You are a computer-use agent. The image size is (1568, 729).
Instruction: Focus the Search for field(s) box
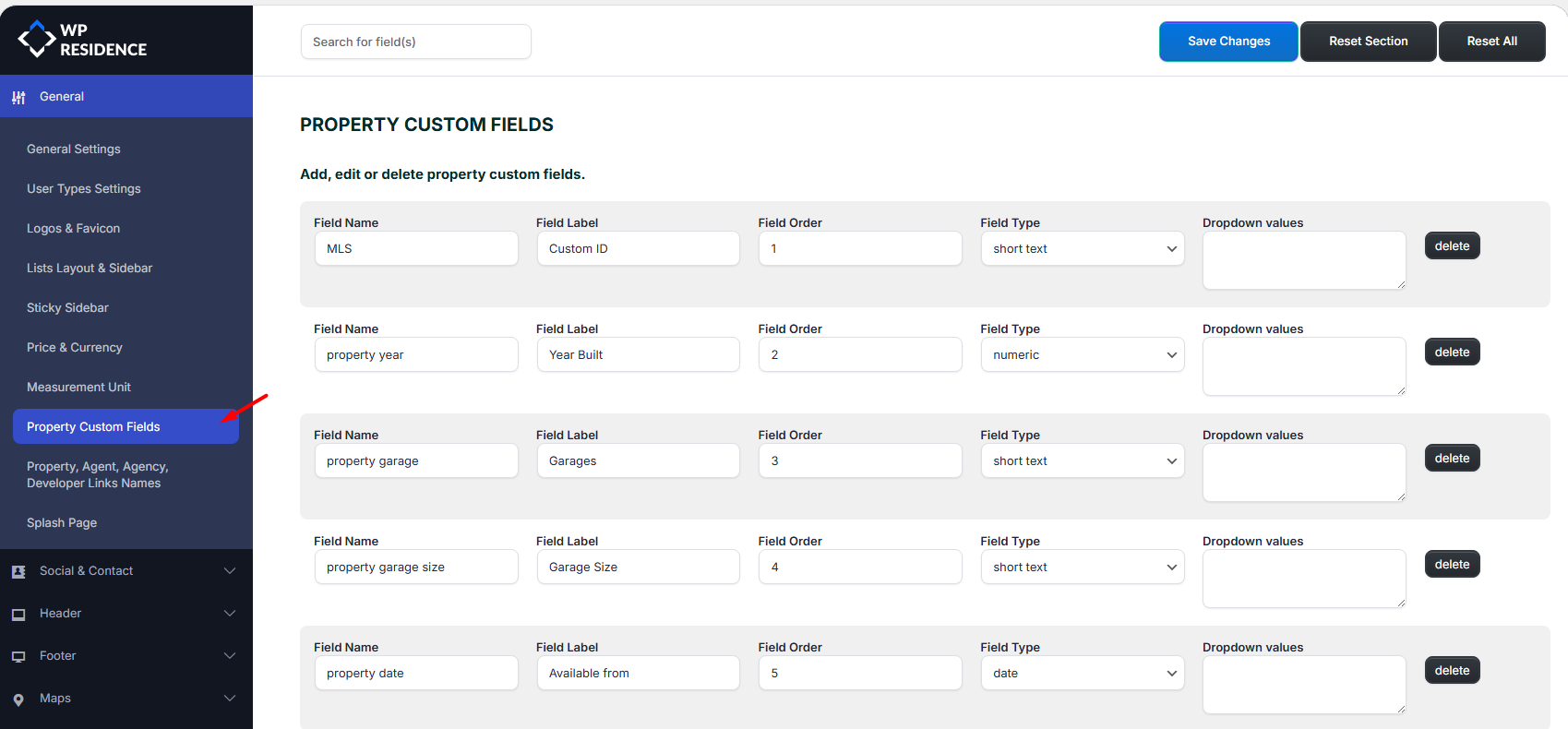point(415,42)
